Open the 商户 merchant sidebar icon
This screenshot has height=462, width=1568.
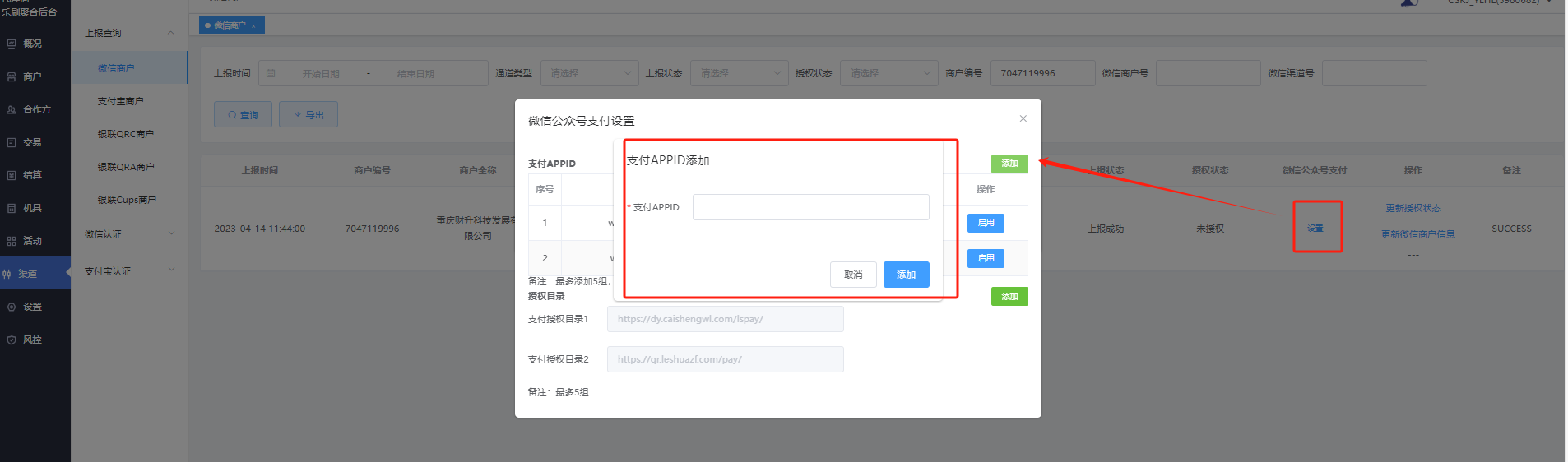pyautogui.click(x=12, y=76)
